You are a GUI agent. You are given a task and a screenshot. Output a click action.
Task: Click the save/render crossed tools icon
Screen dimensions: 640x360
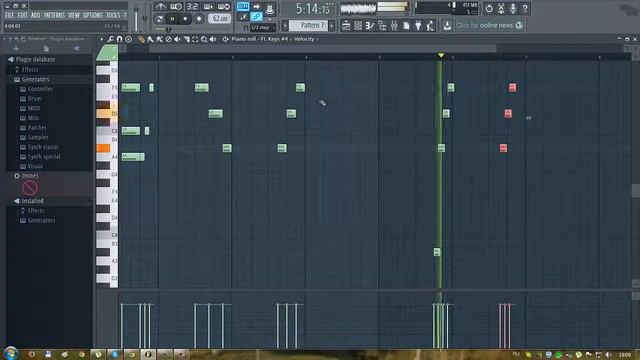tap(501, 8)
